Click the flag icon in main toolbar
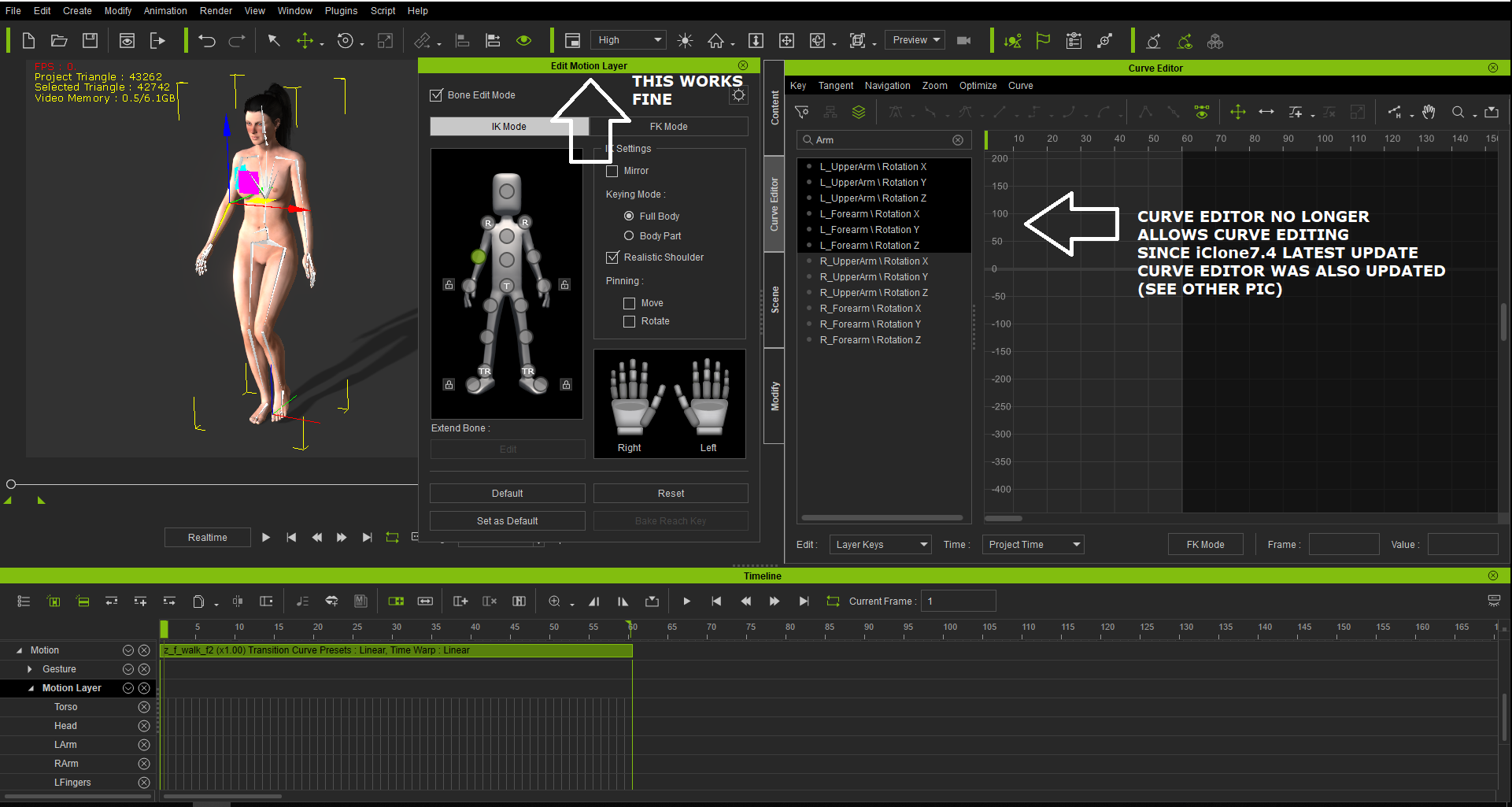Viewport: 1512px width, 807px height. [x=1043, y=41]
